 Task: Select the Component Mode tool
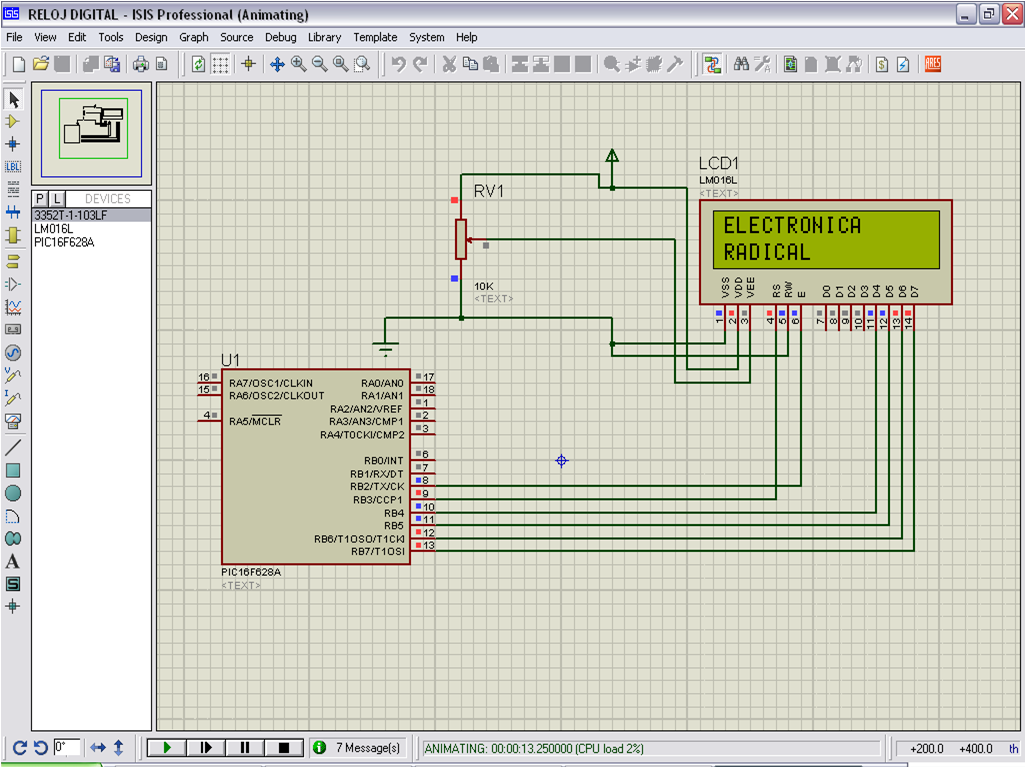13,122
